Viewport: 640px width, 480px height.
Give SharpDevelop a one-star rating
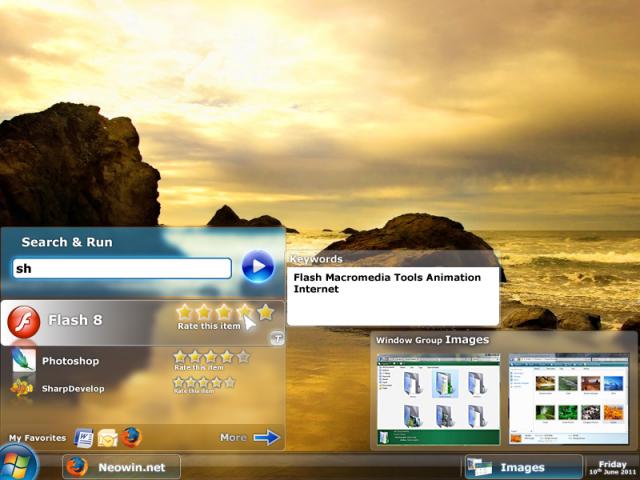(x=180, y=382)
